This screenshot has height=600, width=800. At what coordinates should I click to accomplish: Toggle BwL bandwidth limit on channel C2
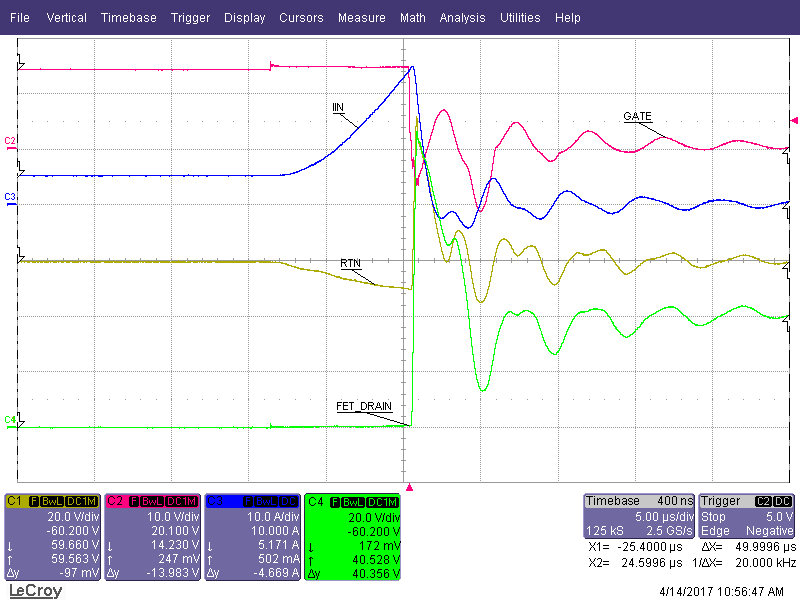coord(152,500)
